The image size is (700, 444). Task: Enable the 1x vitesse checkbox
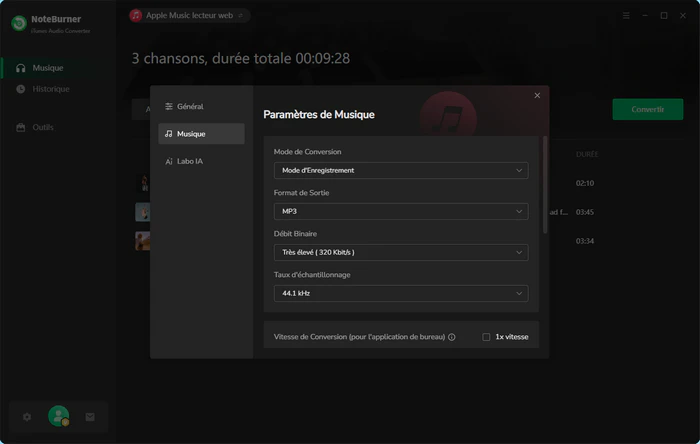point(486,337)
